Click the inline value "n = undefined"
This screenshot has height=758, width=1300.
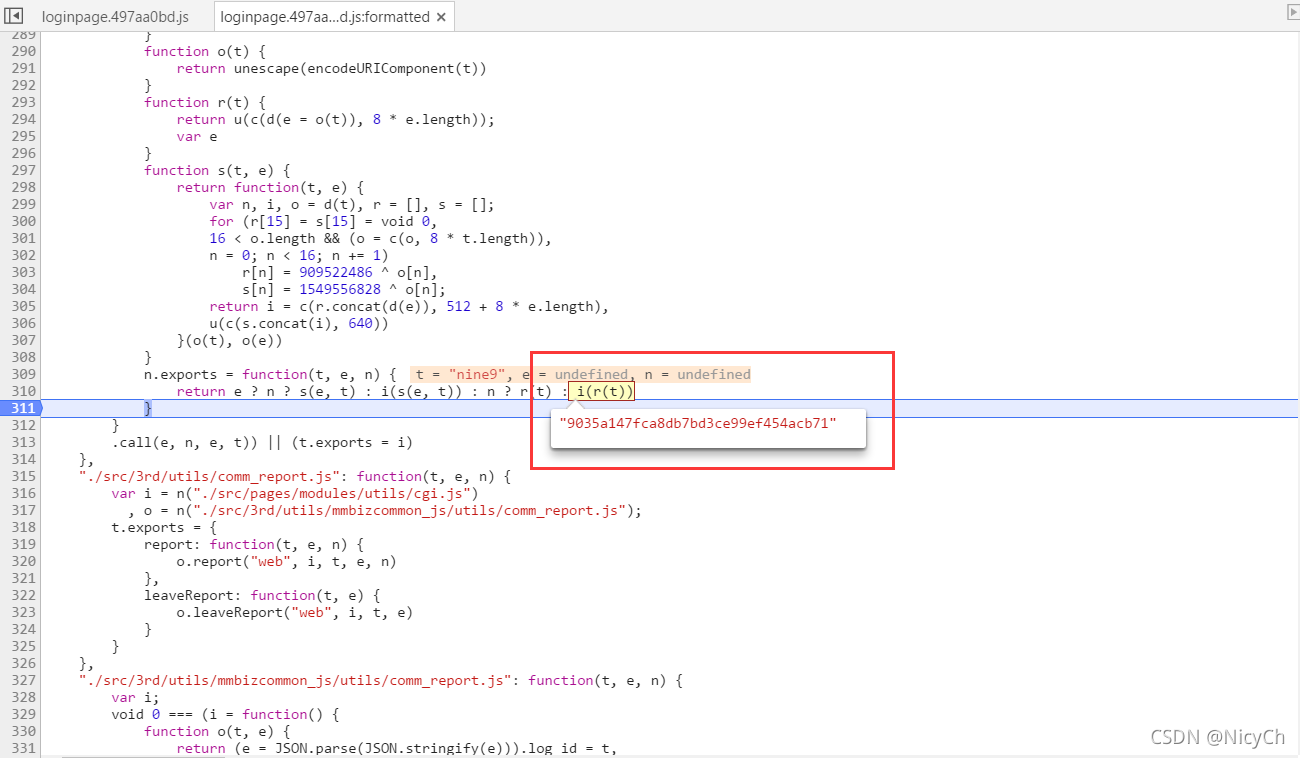(697, 374)
